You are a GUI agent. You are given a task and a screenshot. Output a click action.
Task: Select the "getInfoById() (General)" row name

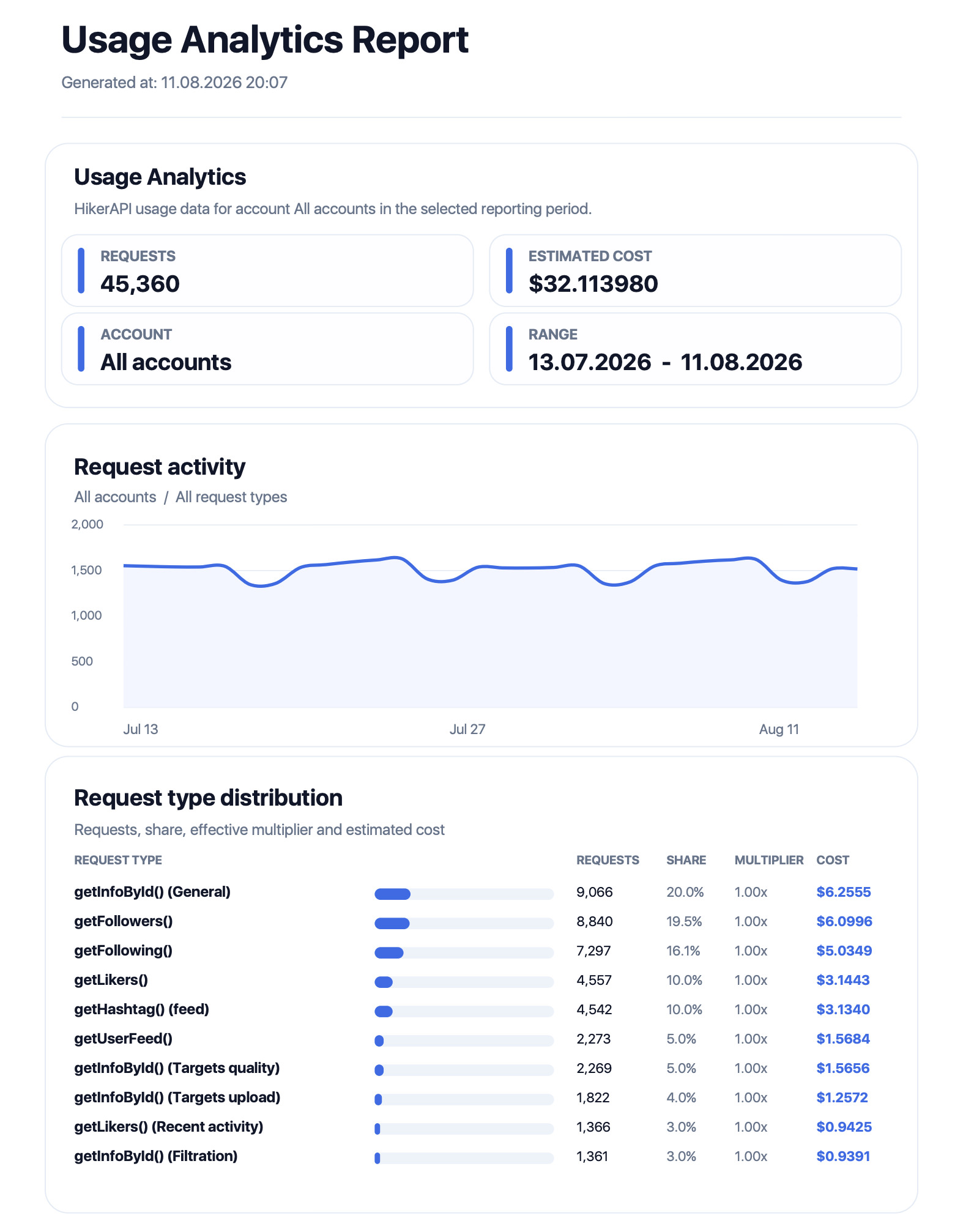click(152, 892)
